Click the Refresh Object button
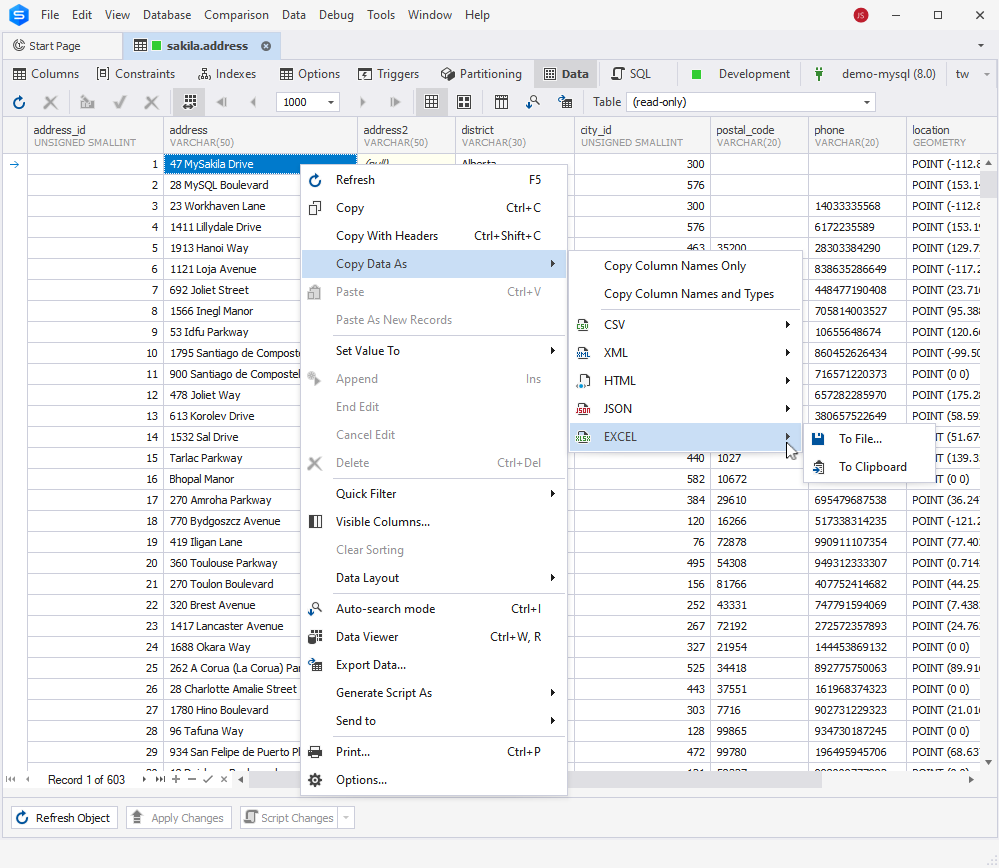999x868 pixels. click(64, 818)
